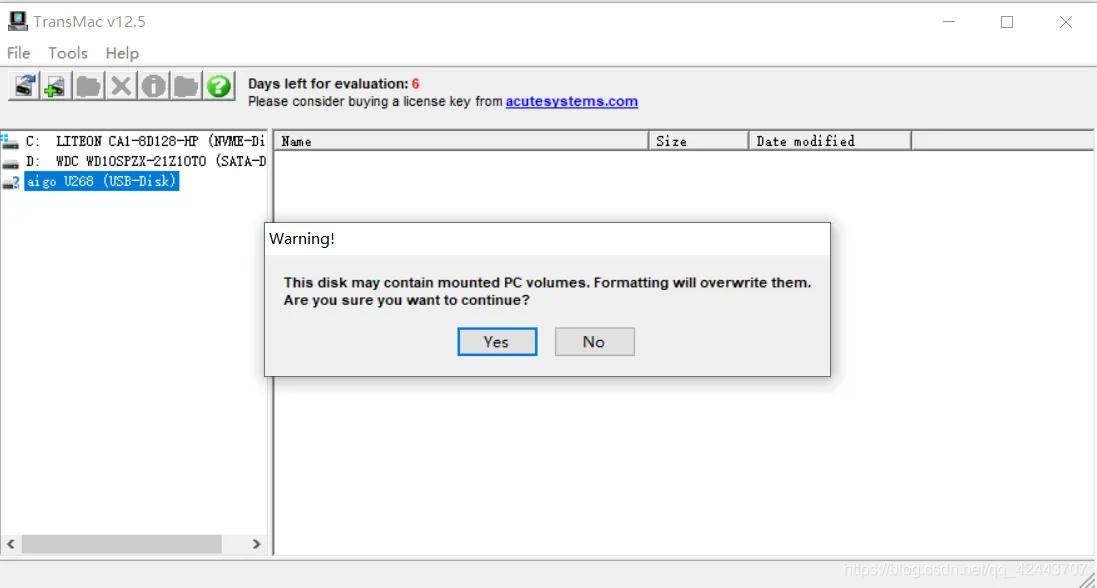
Task: Click the Days left for evaluation text
Action: tap(334, 84)
